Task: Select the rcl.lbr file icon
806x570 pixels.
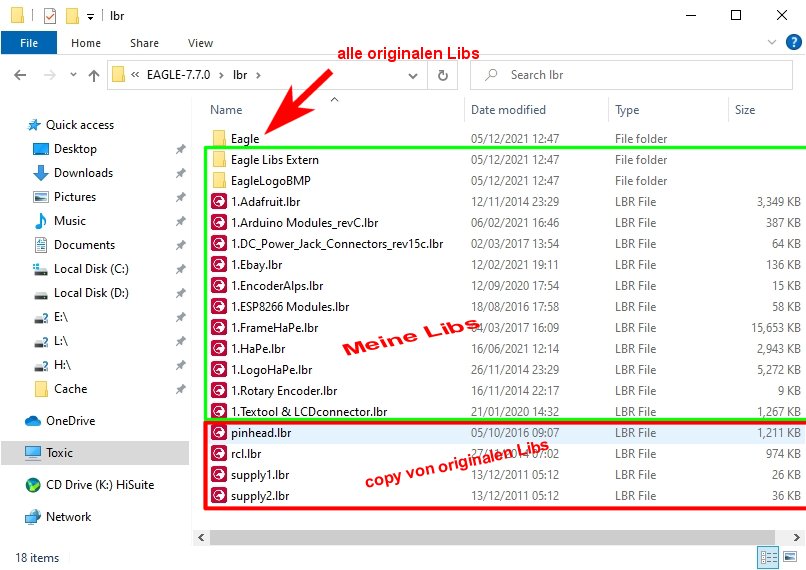Action: (x=219, y=454)
